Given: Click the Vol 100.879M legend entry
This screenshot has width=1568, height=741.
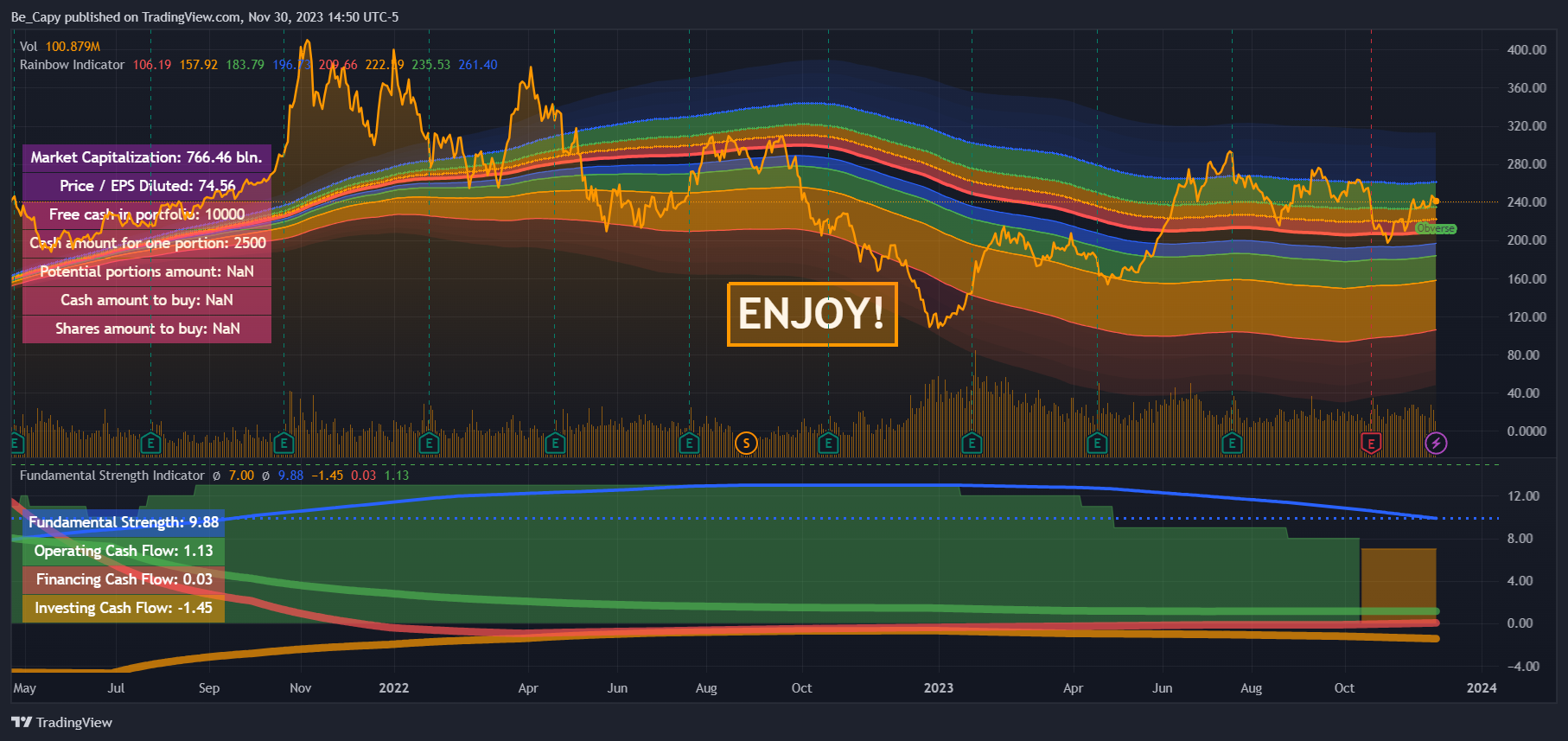Looking at the screenshot, I should (60, 47).
